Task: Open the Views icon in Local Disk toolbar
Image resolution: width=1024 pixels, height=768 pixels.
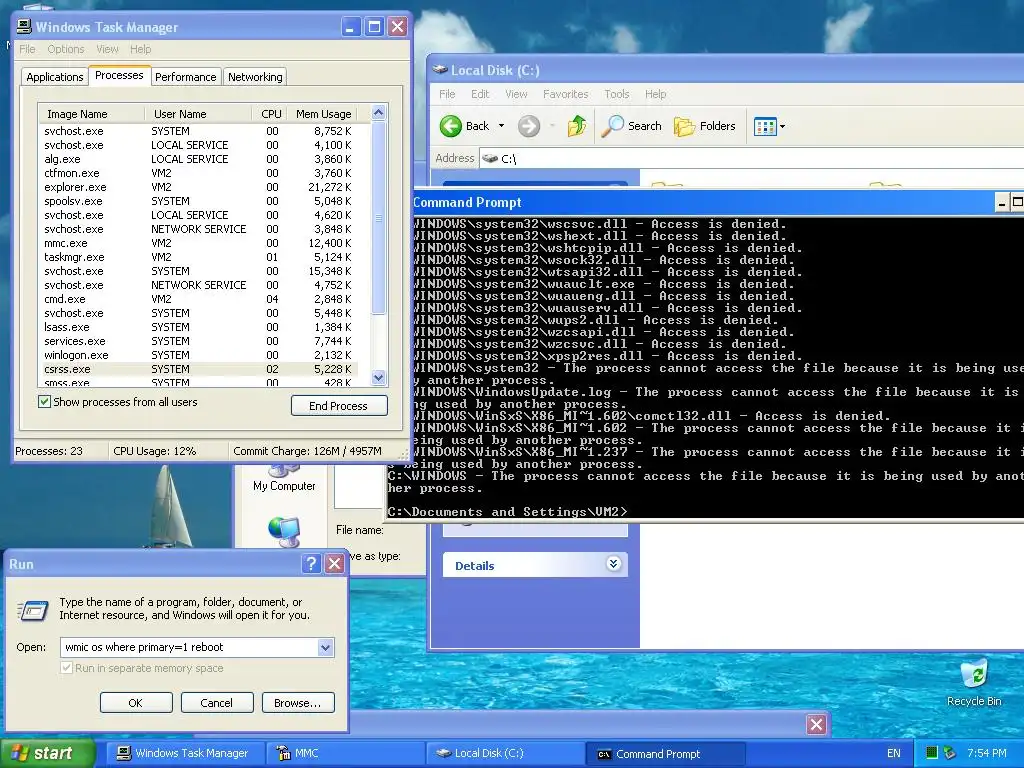Action: tap(764, 126)
